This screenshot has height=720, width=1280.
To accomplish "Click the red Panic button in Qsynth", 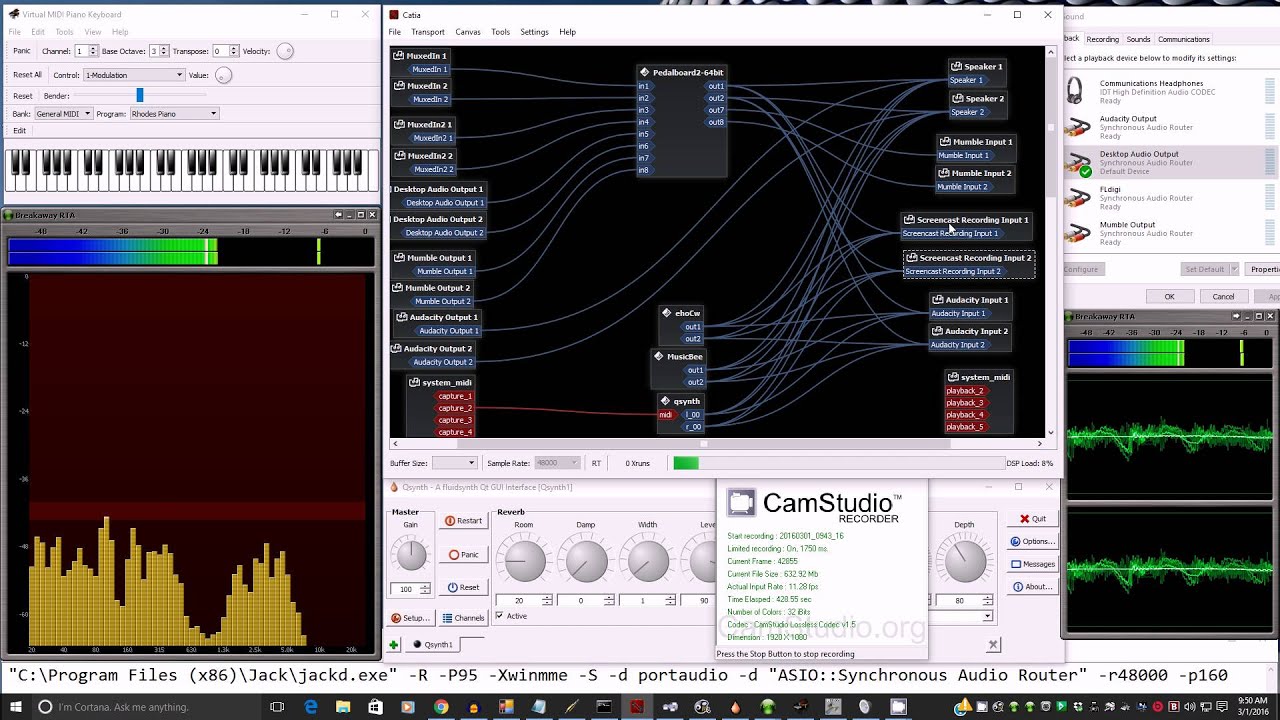I will (x=464, y=555).
